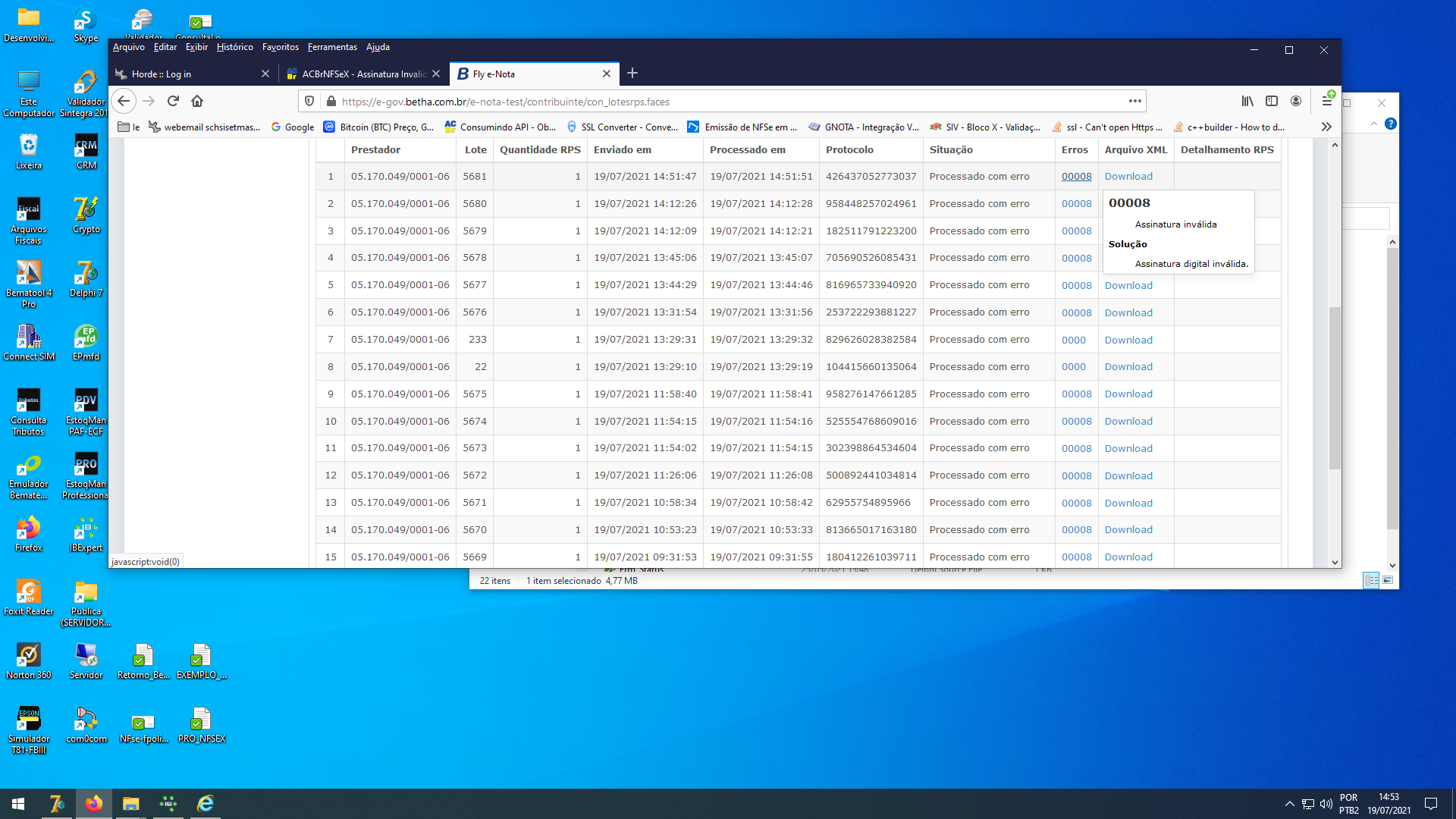Switch to ACBrNFSeX Assinatura Invalida tab
This screenshot has height=819, width=1456.
pos(363,74)
